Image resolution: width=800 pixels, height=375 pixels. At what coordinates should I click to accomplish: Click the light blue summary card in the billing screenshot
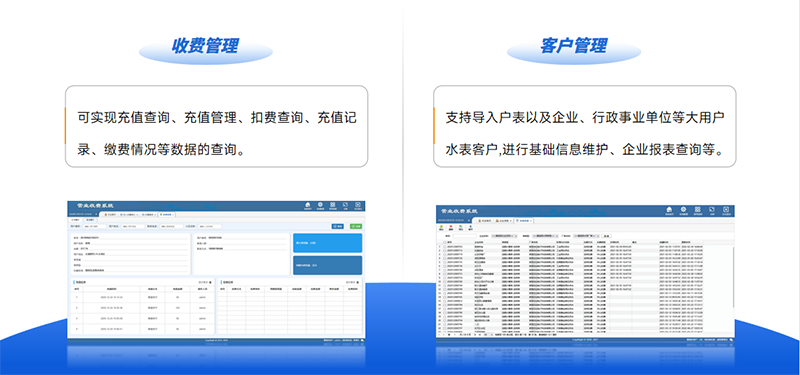[328, 243]
